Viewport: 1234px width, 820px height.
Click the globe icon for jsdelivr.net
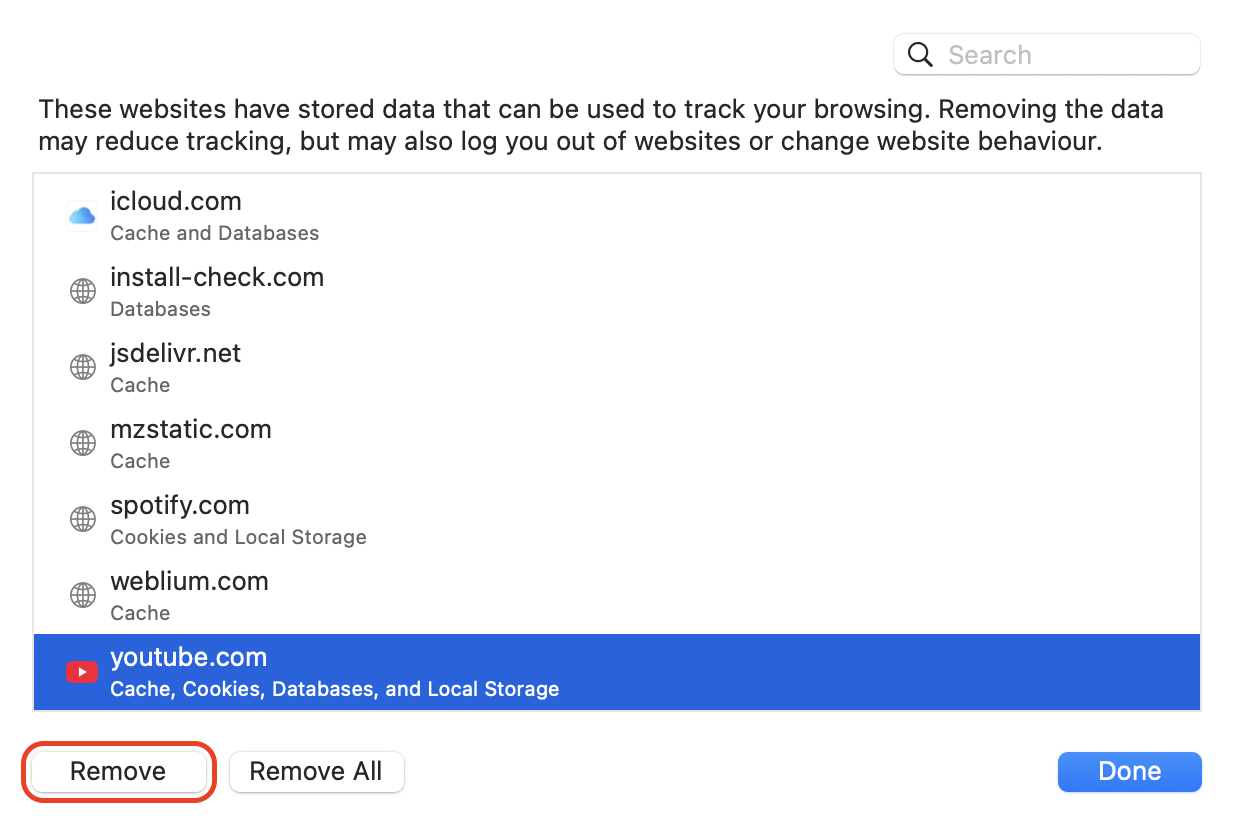coord(82,367)
